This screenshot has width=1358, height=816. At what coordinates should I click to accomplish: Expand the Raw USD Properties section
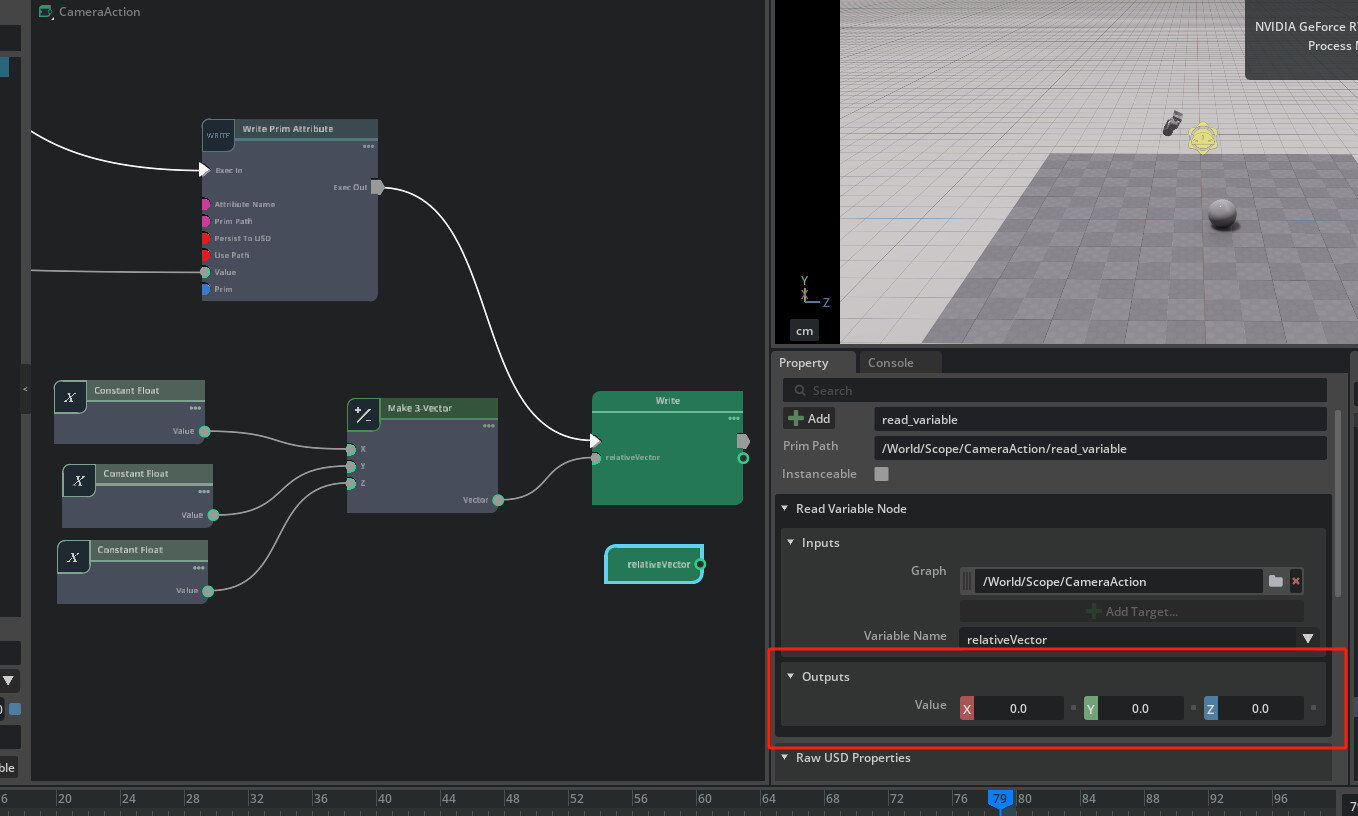coord(784,757)
